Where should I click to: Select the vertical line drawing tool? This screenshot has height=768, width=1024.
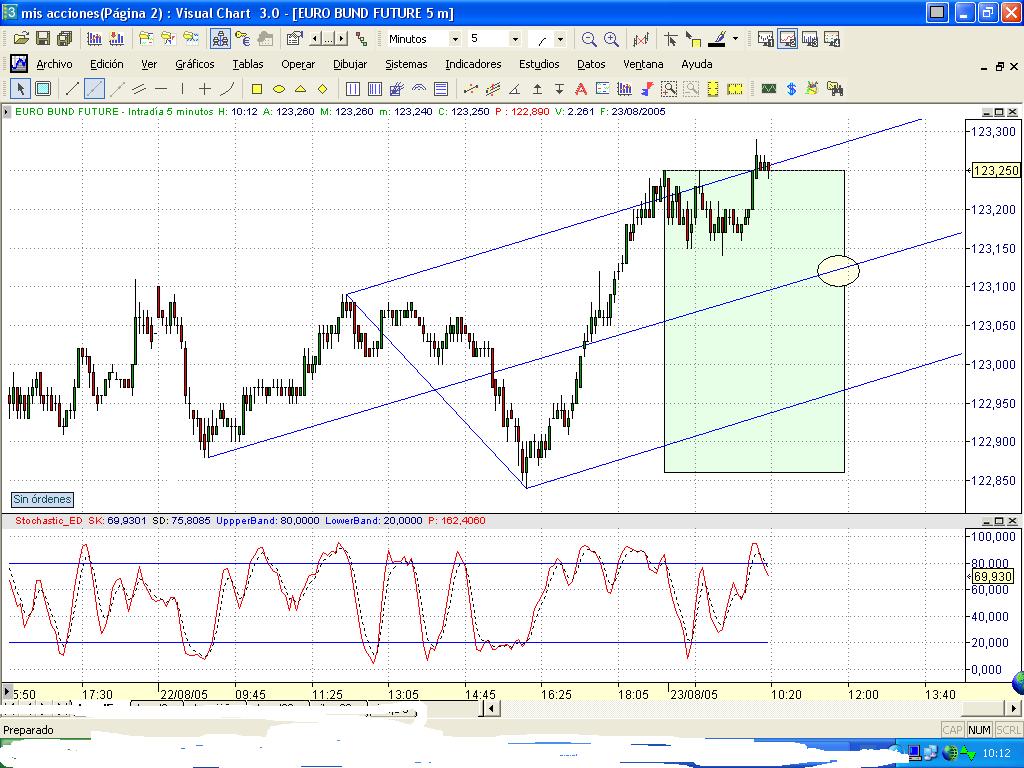(x=183, y=89)
